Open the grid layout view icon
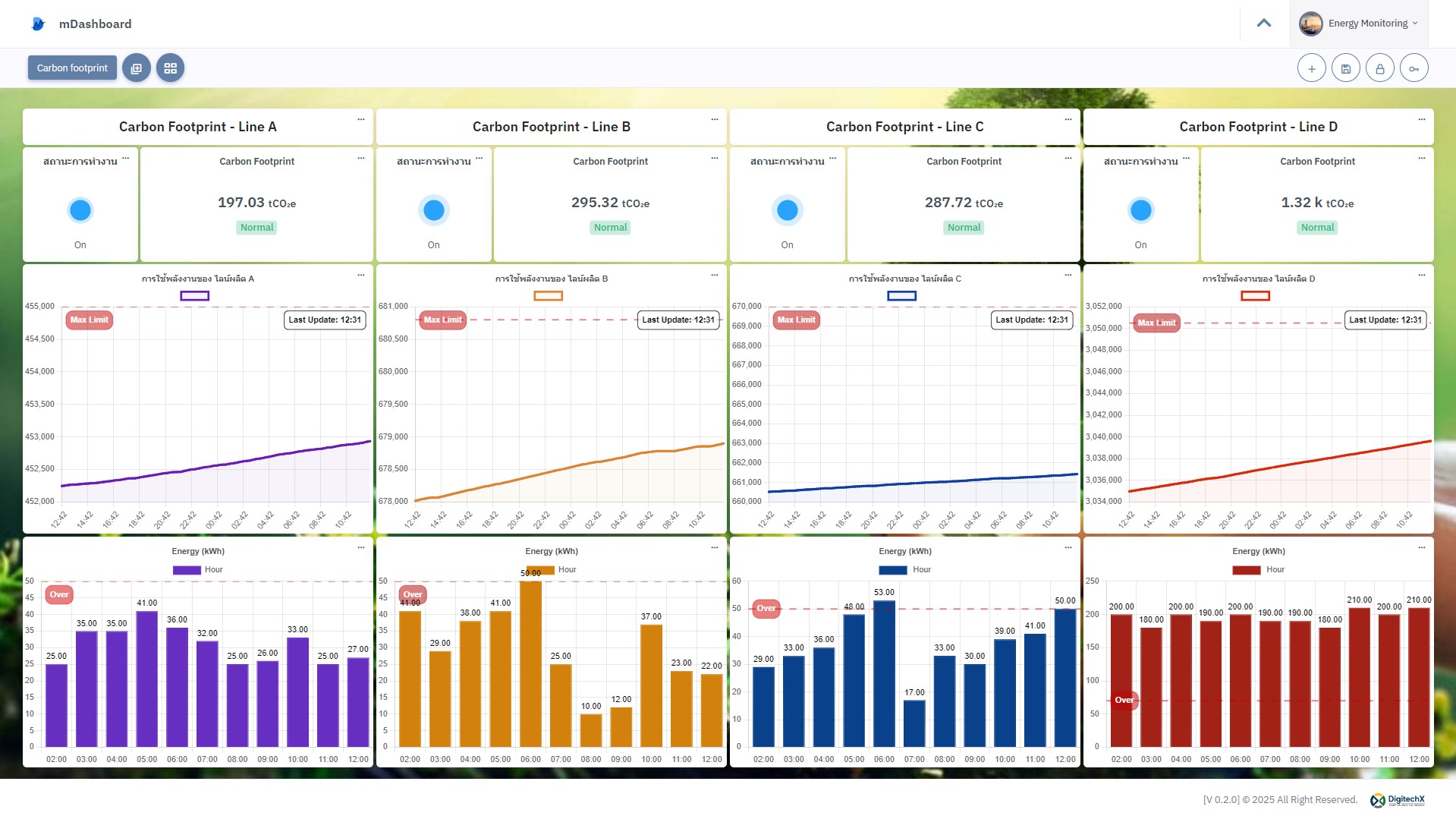This screenshot has width=1456, height=819. click(170, 68)
